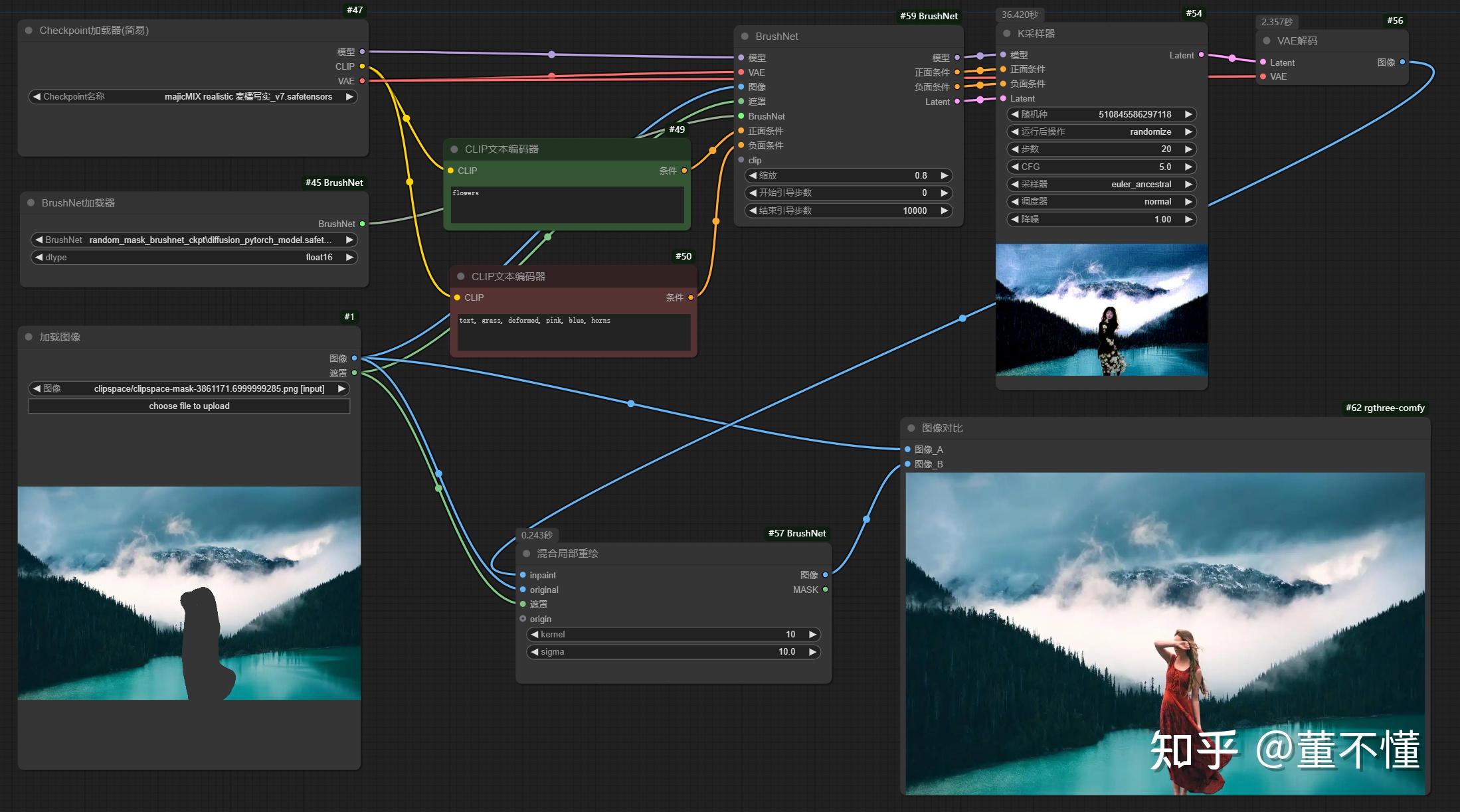The height and width of the screenshot is (812, 1460).
Task: Click the VAE解码 图像 output port
Action: (1402, 62)
